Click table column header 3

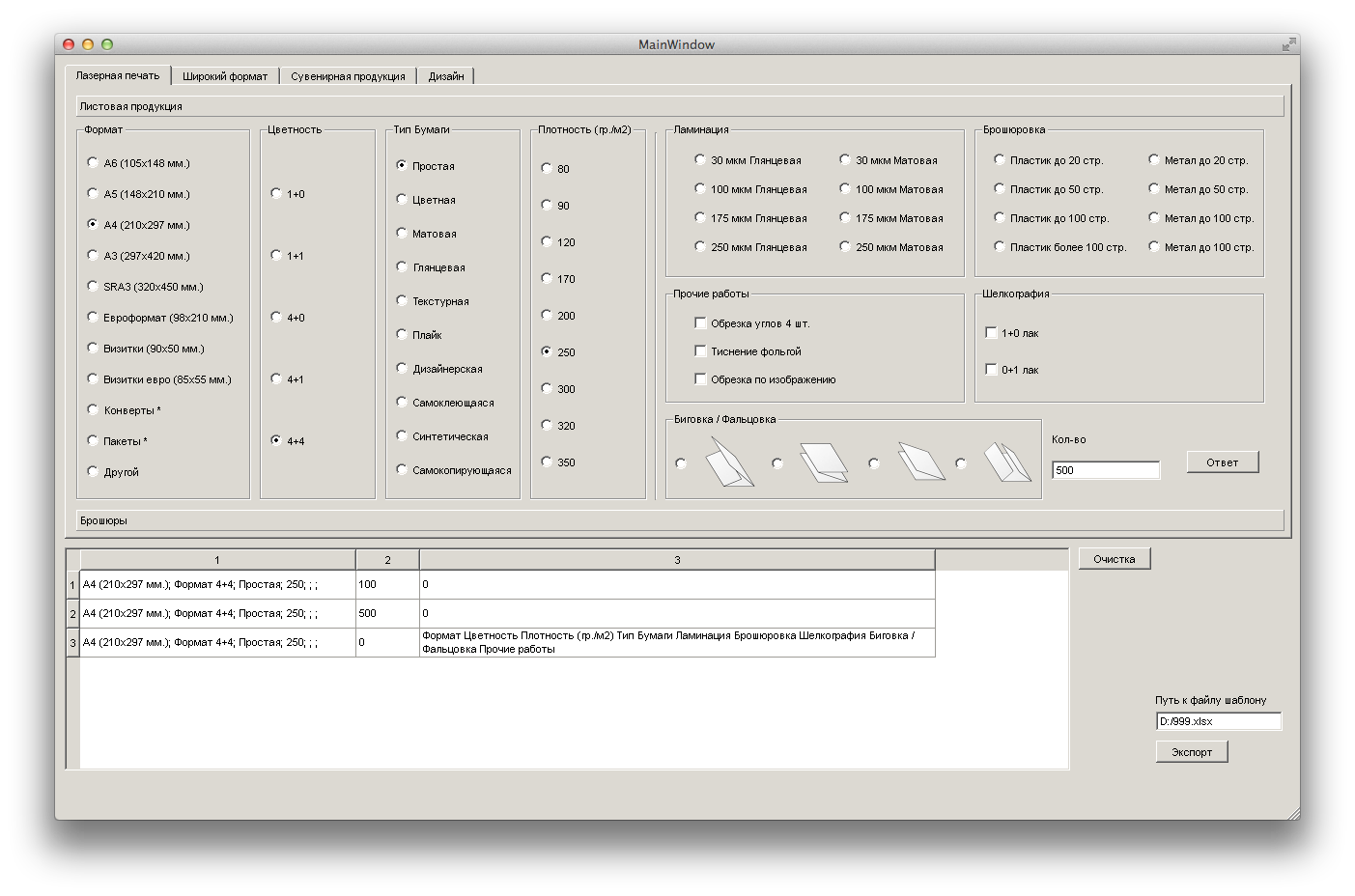(x=677, y=560)
